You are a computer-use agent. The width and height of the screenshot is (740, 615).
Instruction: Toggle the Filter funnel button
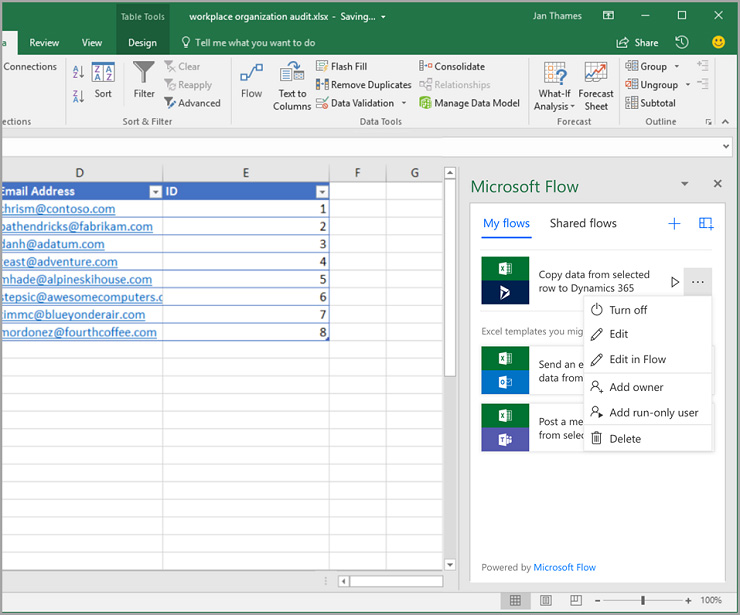coord(143,80)
